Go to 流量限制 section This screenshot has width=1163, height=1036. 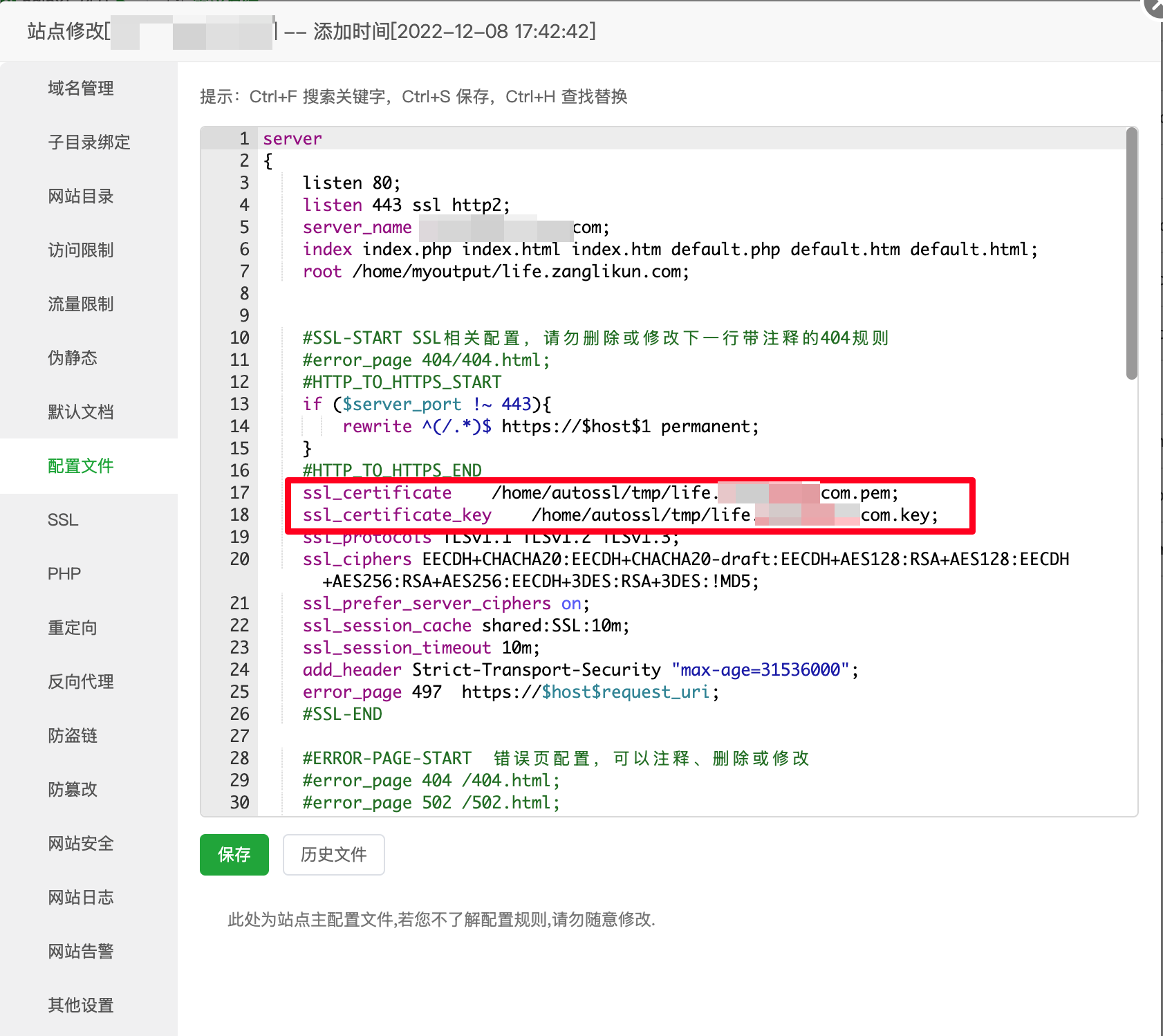[x=81, y=304]
